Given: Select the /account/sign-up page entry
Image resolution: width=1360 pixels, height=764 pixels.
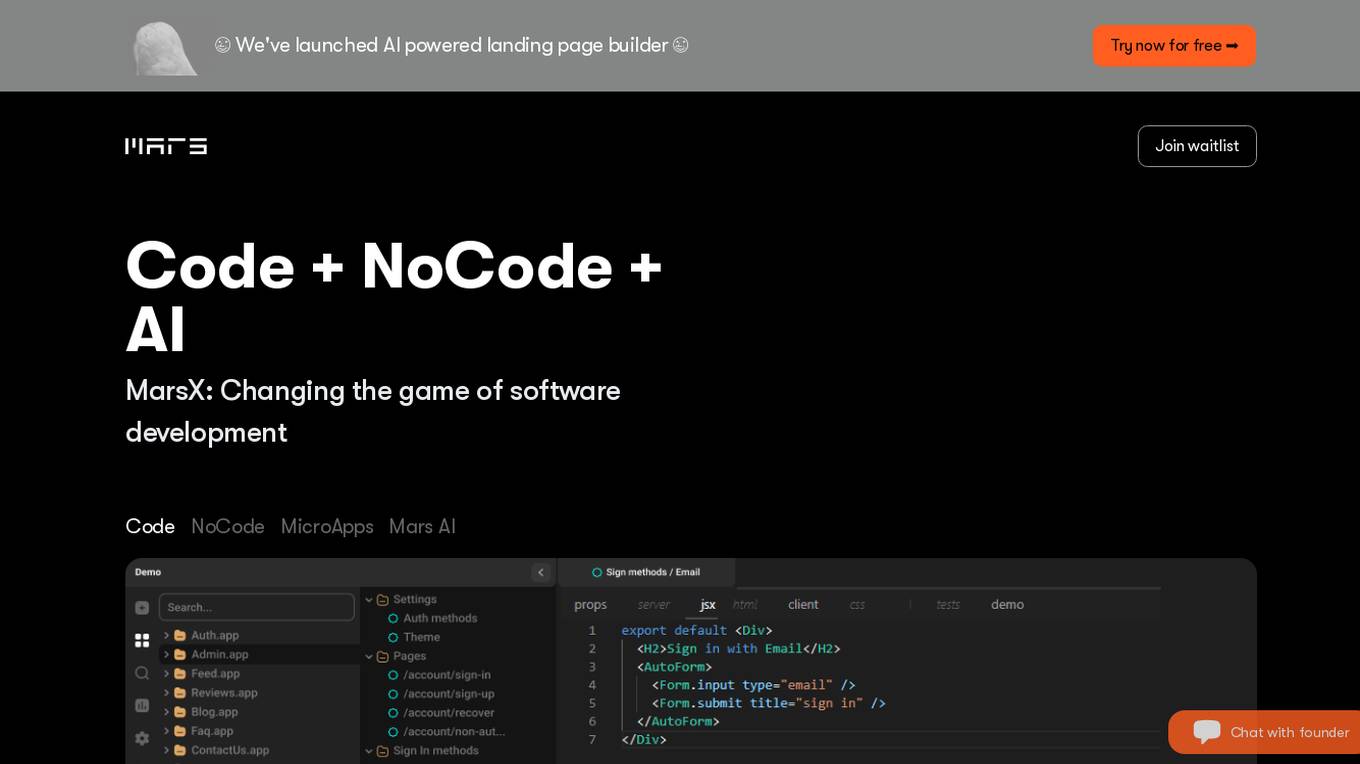Looking at the screenshot, I should pos(449,694).
